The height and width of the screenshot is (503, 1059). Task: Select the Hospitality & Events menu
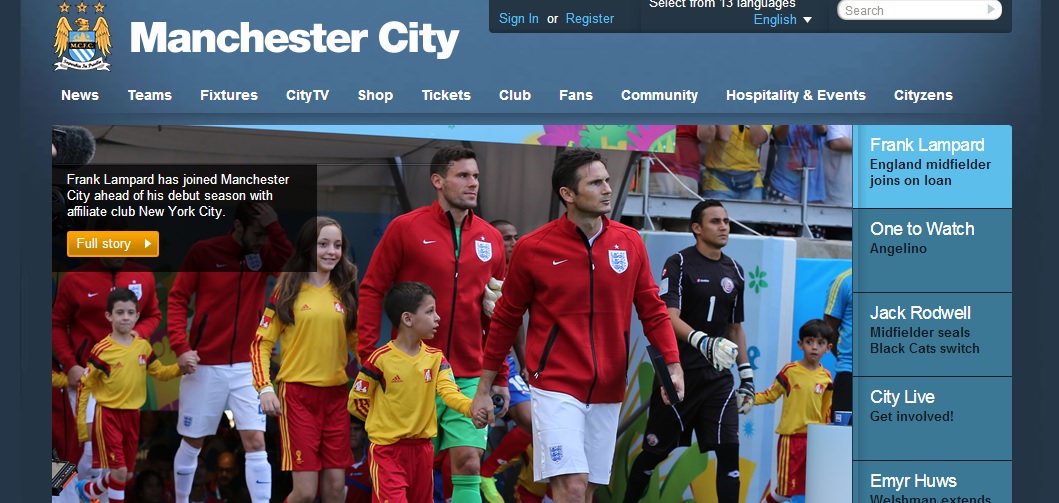(x=796, y=95)
